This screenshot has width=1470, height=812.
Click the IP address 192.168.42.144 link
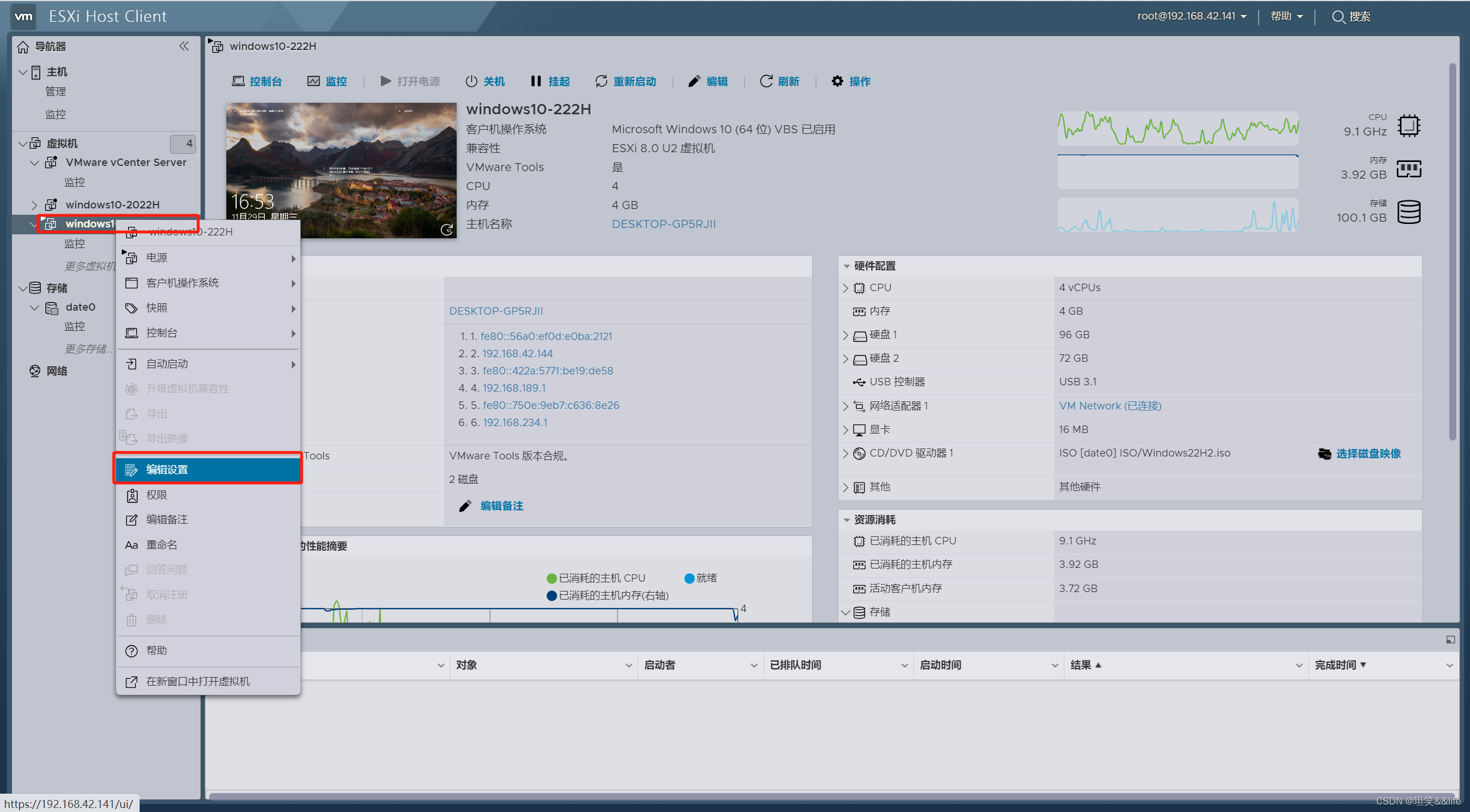pyautogui.click(x=517, y=354)
